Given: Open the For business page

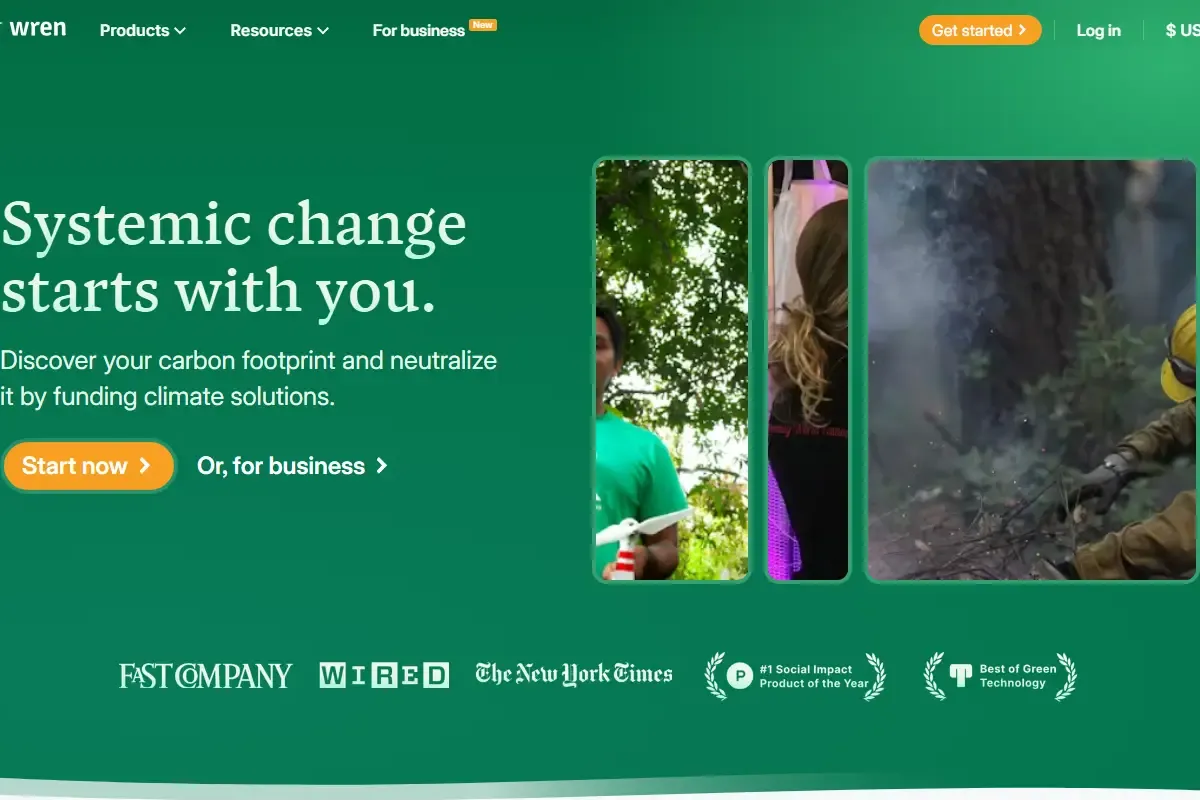Looking at the screenshot, I should [x=418, y=31].
